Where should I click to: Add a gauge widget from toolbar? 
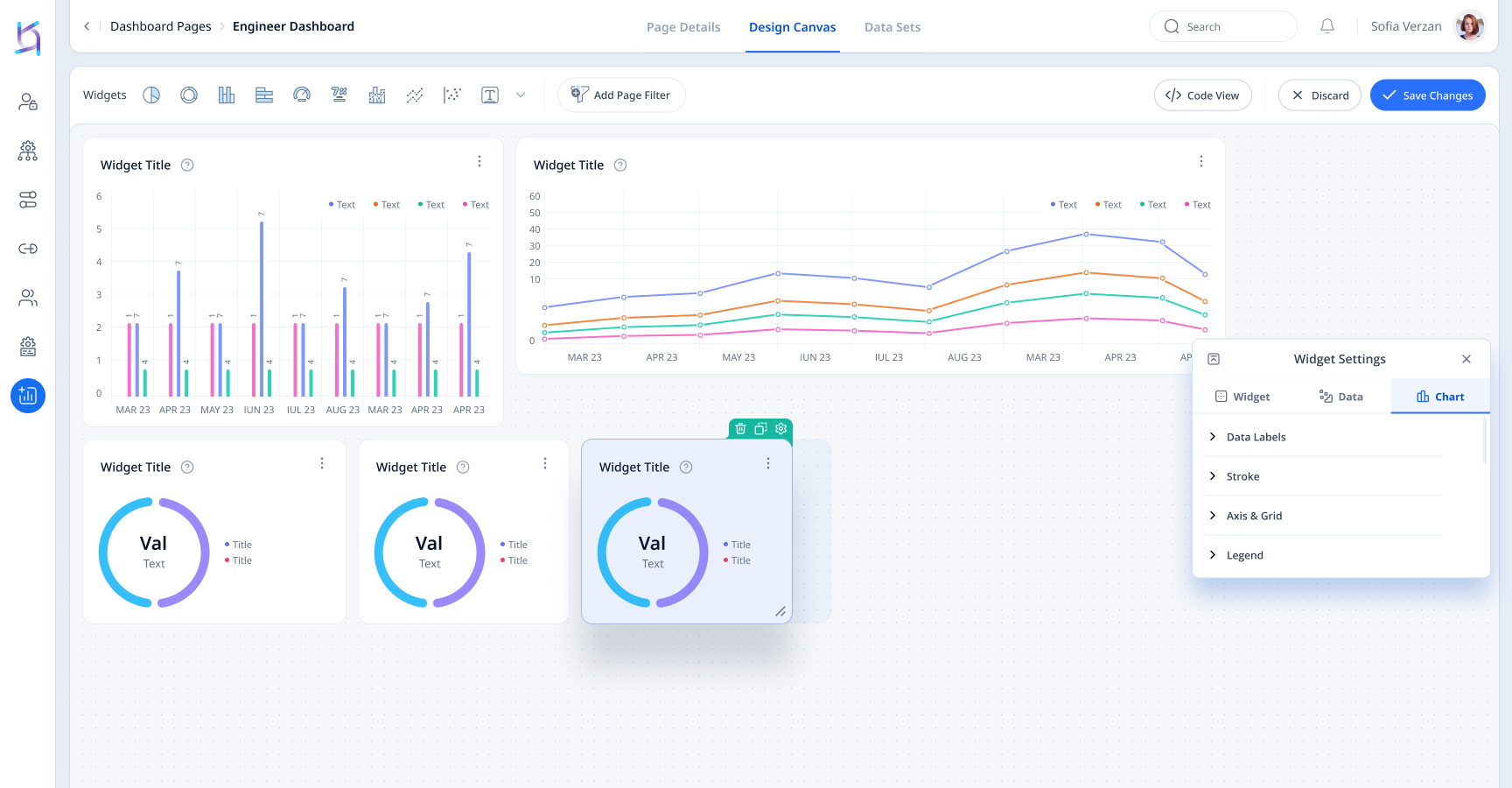(x=302, y=95)
